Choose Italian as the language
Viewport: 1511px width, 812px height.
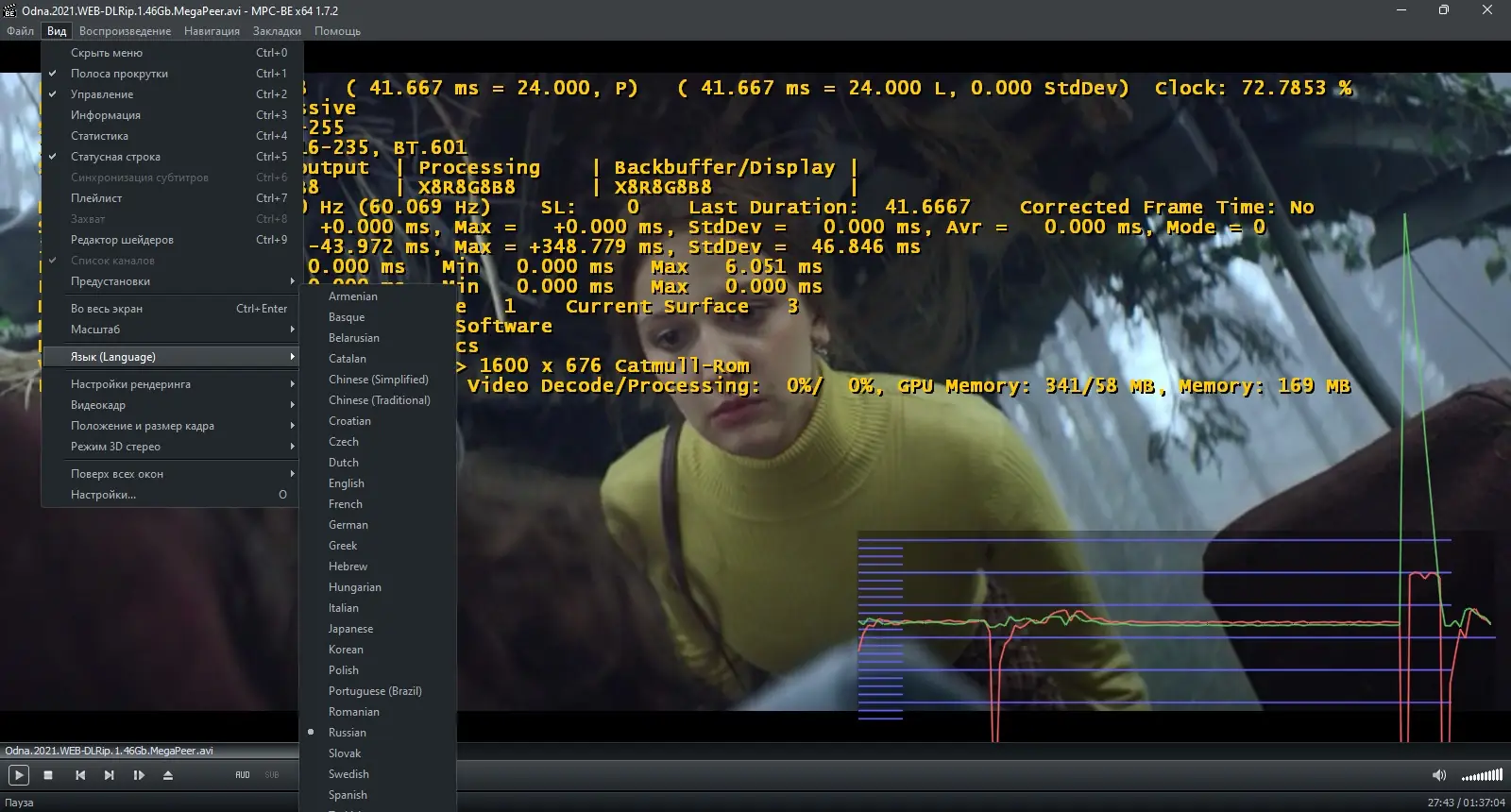coord(378,608)
